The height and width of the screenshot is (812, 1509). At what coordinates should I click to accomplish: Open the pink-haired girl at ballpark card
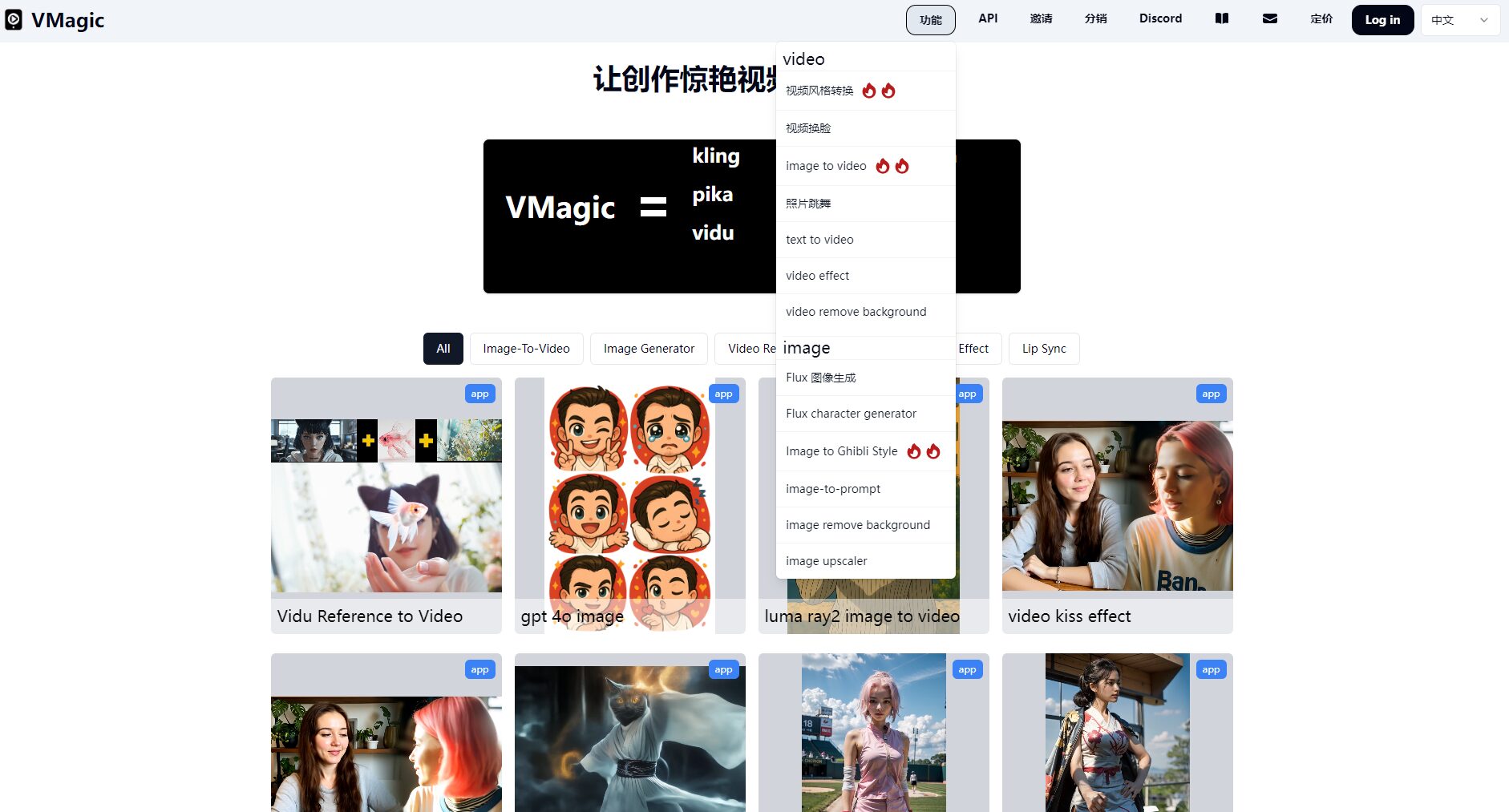[874, 733]
